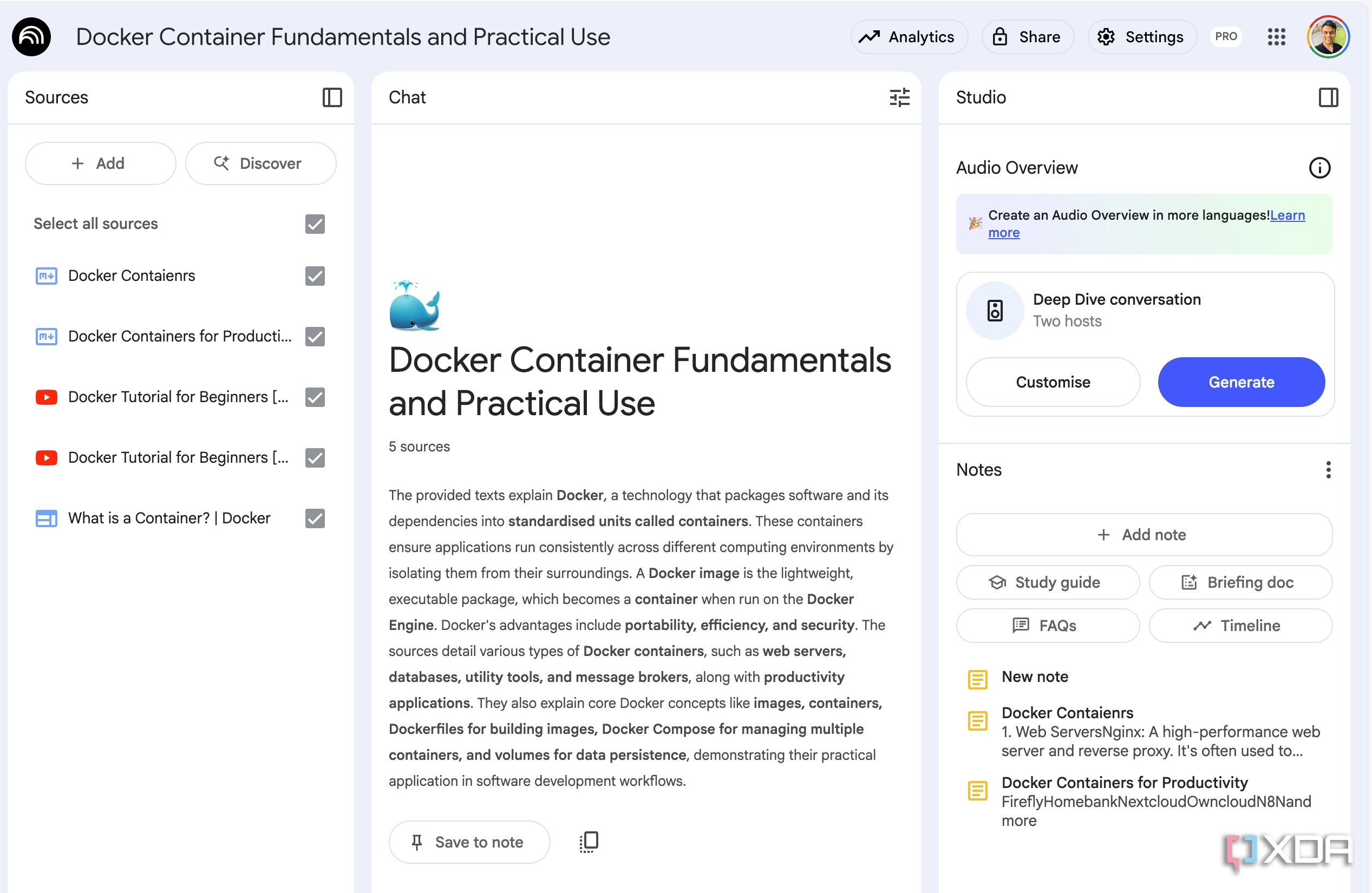This screenshot has width=1372, height=893.
Task: Uncheck 'What is a Container? | Docker' checkbox
Action: pyautogui.click(x=315, y=518)
